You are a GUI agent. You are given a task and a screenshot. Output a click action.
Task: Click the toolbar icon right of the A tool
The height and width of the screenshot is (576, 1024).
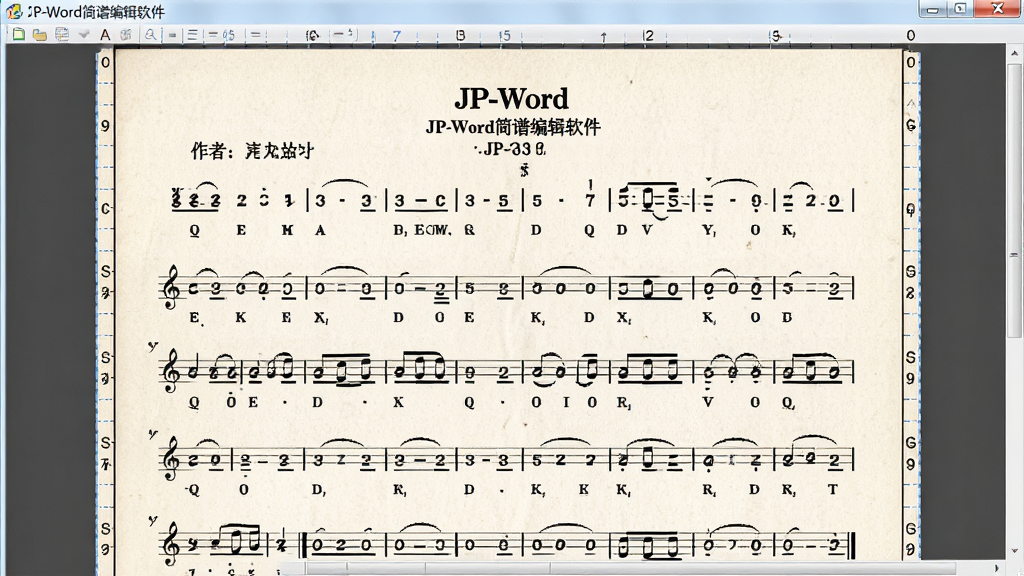pyautogui.click(x=126, y=35)
